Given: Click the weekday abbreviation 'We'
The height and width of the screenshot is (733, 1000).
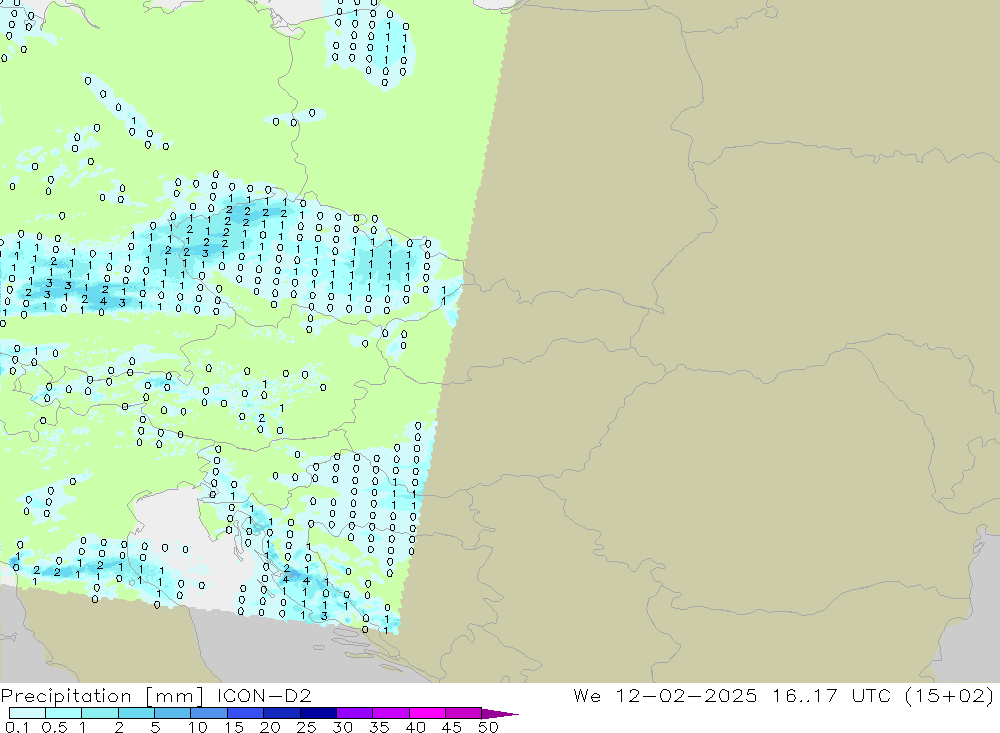Looking at the screenshot, I should (587, 695).
